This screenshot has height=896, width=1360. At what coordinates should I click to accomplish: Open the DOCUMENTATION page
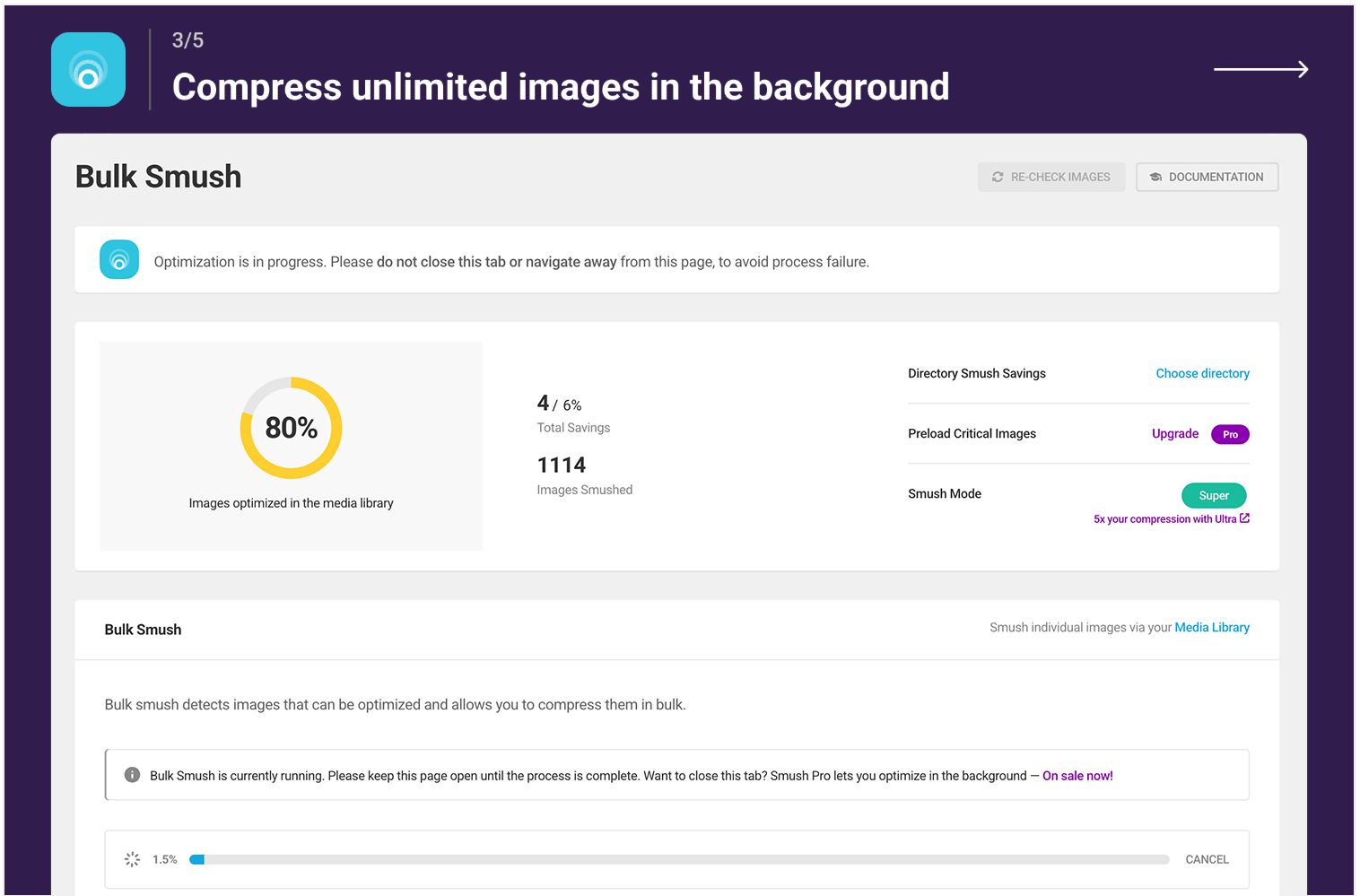(1207, 177)
